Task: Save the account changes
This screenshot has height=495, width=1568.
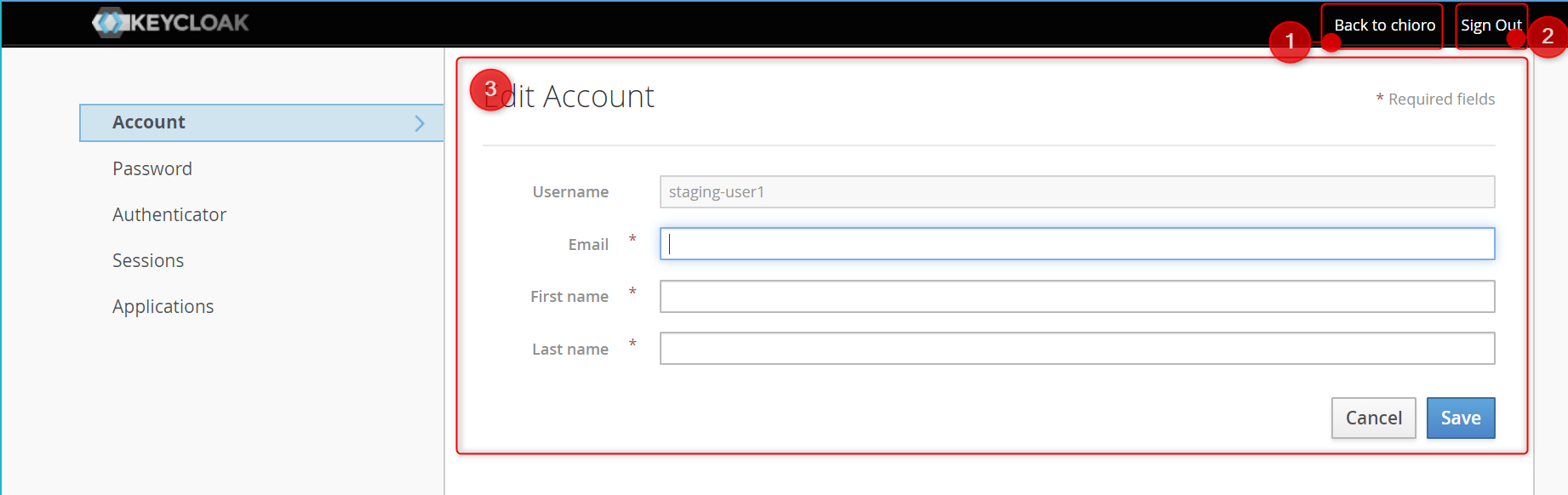Action: coord(1460,418)
